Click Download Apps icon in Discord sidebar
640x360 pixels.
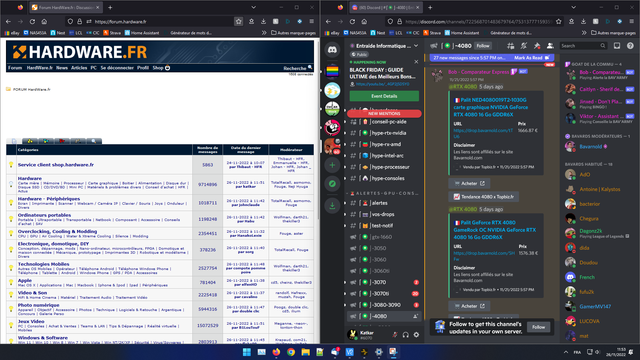[x=332, y=206]
